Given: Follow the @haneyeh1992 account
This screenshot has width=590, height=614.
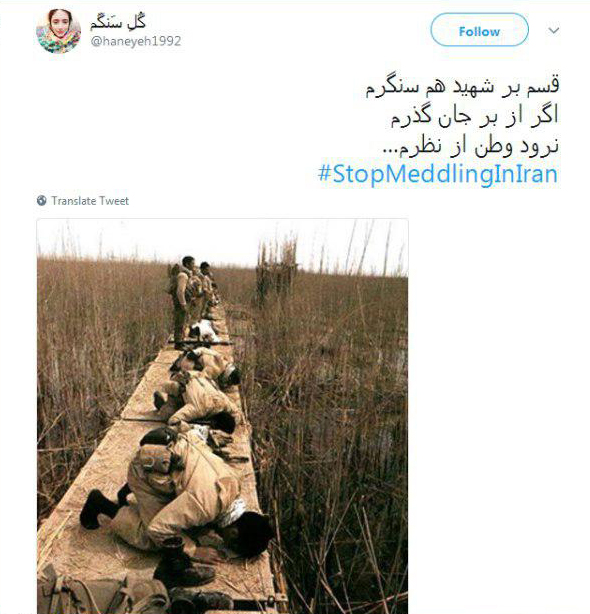Looking at the screenshot, I should tap(479, 30).
